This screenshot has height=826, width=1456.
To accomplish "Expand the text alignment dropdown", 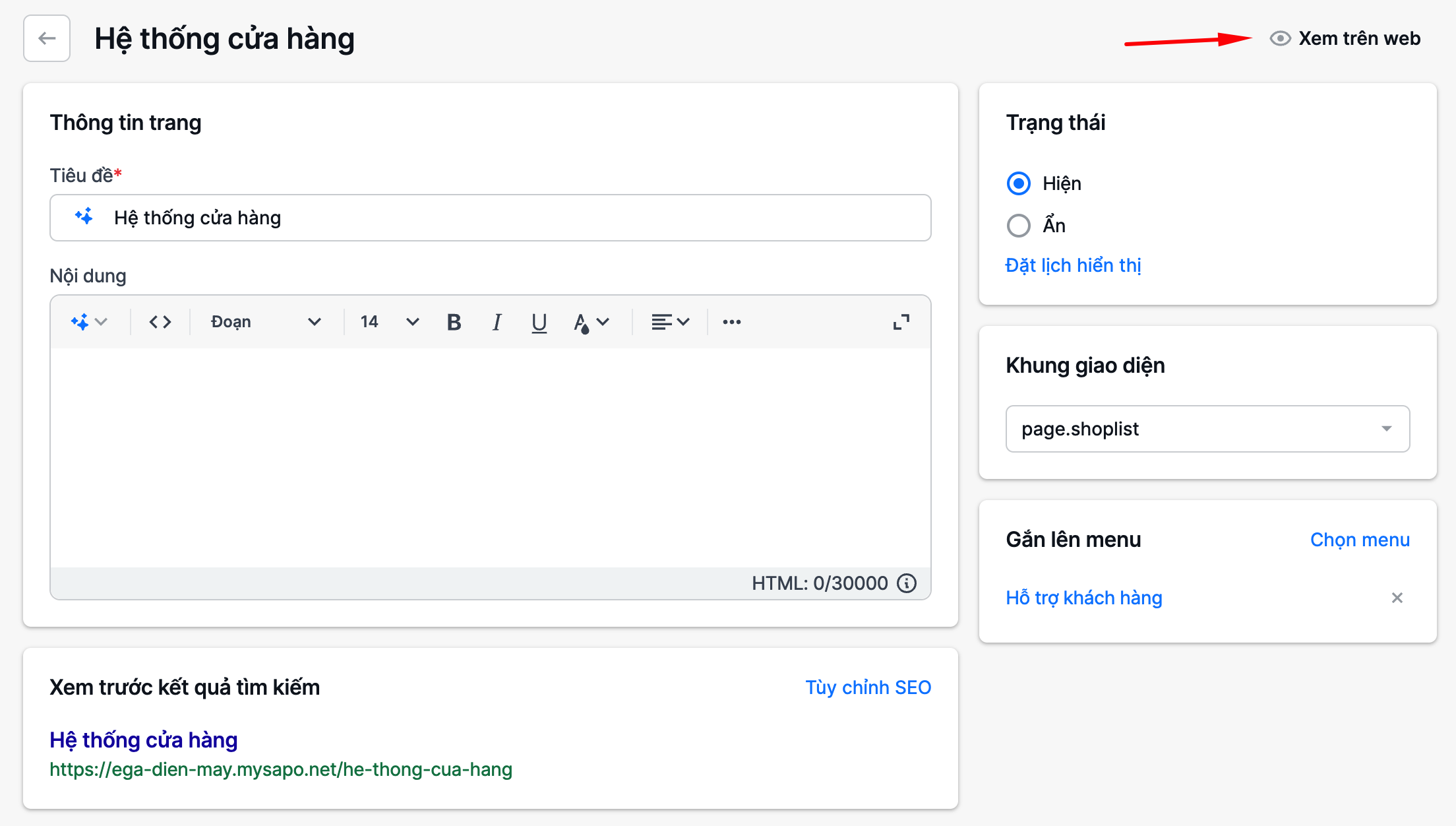I will [x=670, y=322].
